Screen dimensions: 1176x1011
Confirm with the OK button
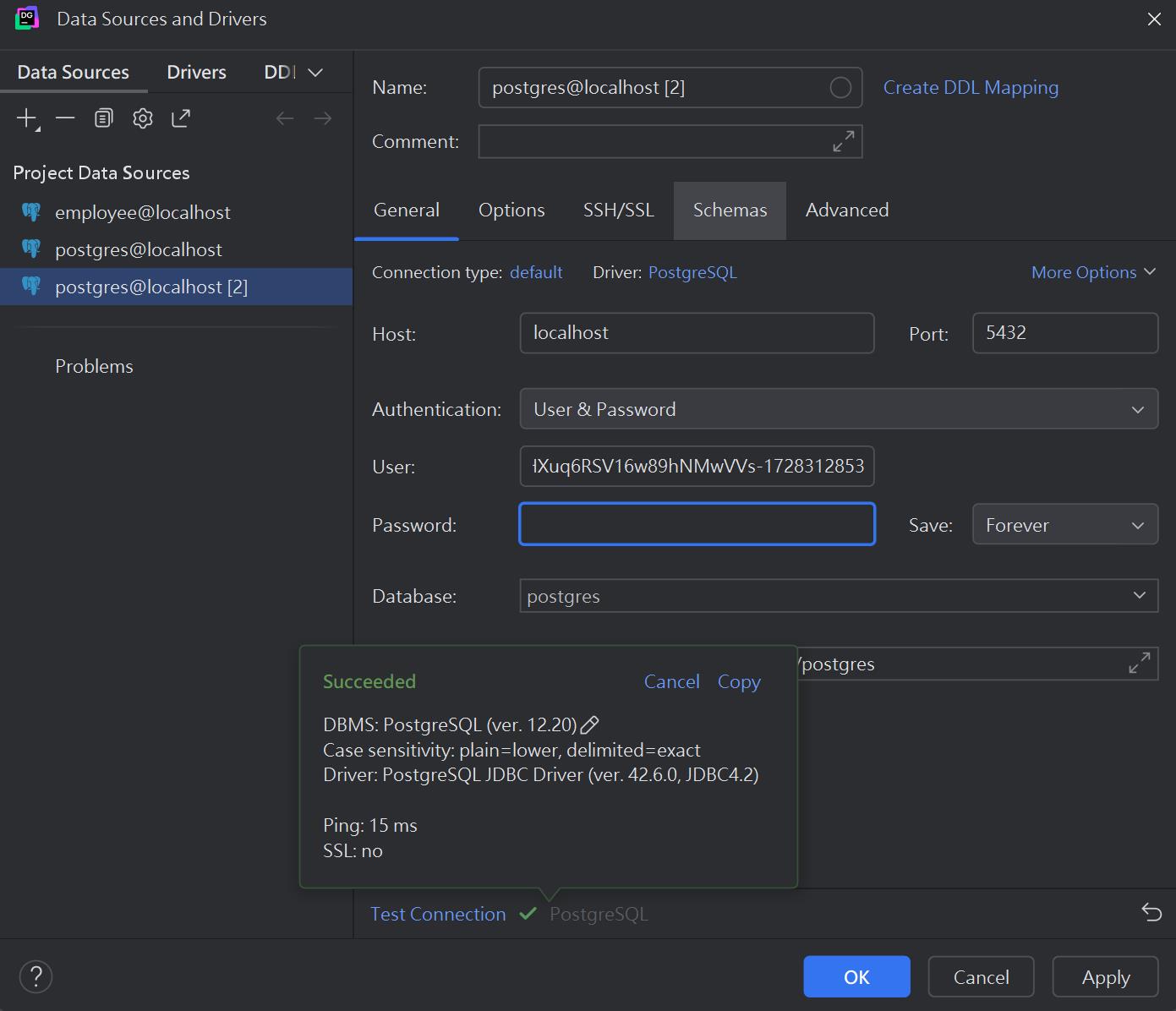click(856, 977)
